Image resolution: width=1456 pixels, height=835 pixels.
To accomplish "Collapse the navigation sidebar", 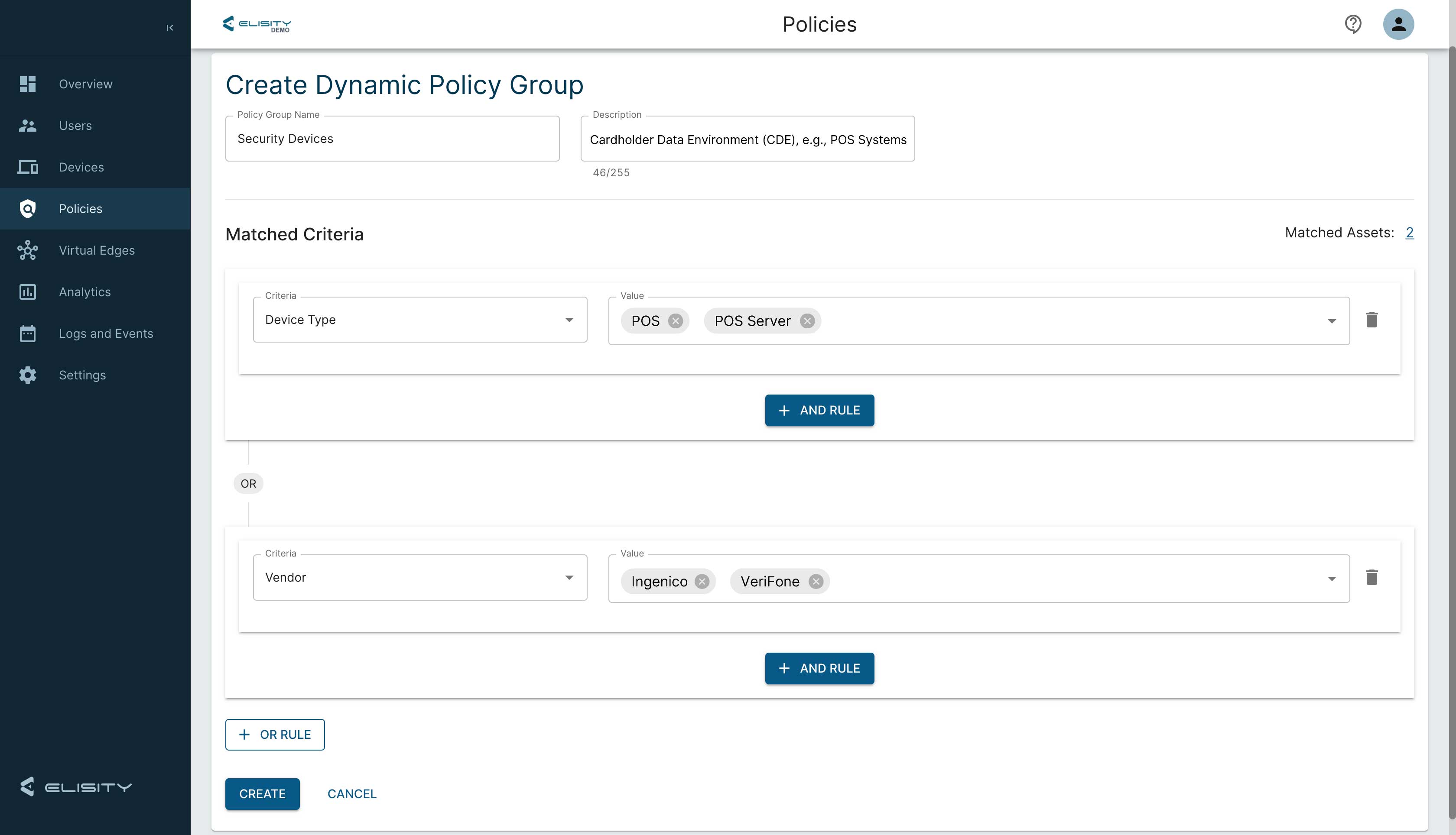I will tap(169, 27).
